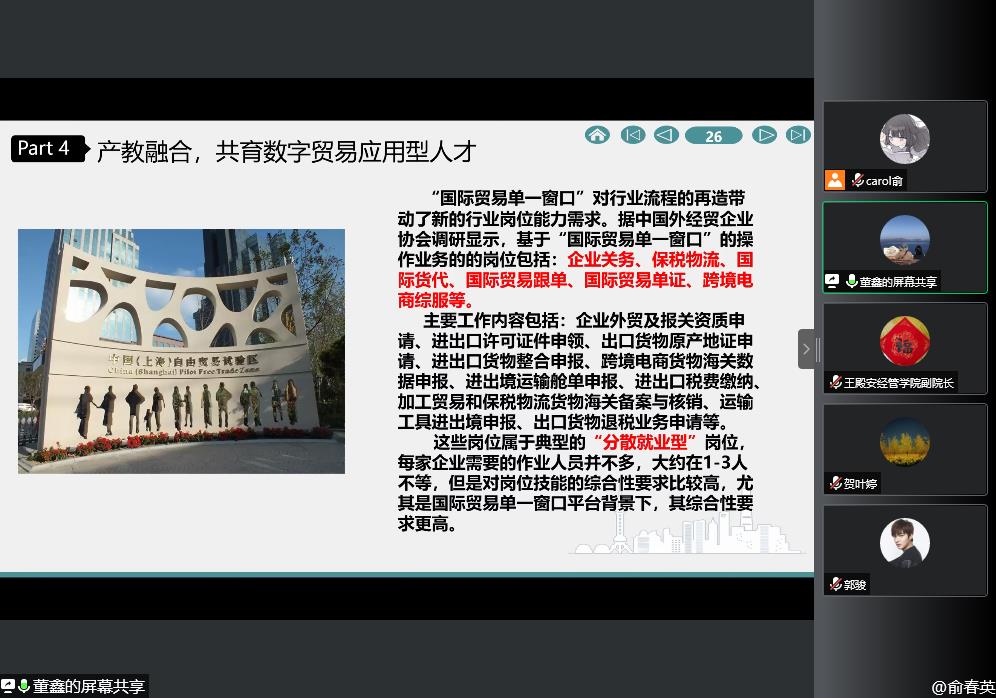Select carol俞's avatar thumbnail
Screen dimensions: 996x698
tap(904, 139)
